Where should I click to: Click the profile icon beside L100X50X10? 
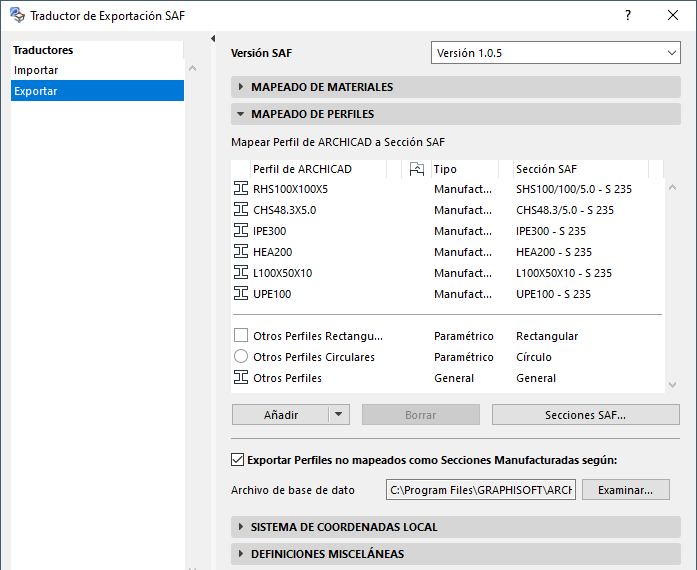[x=240, y=272]
